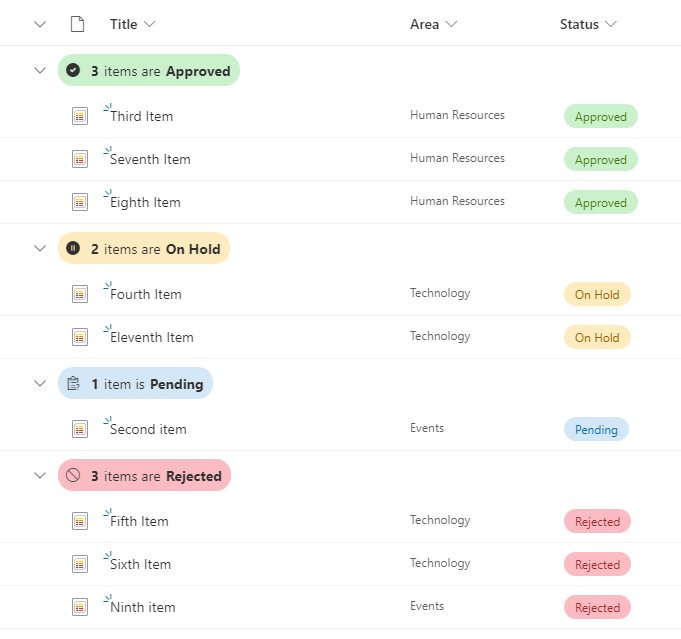The height and width of the screenshot is (639, 681).
Task: Click the Approved status pill for Third Item
Action: pyautogui.click(x=601, y=116)
